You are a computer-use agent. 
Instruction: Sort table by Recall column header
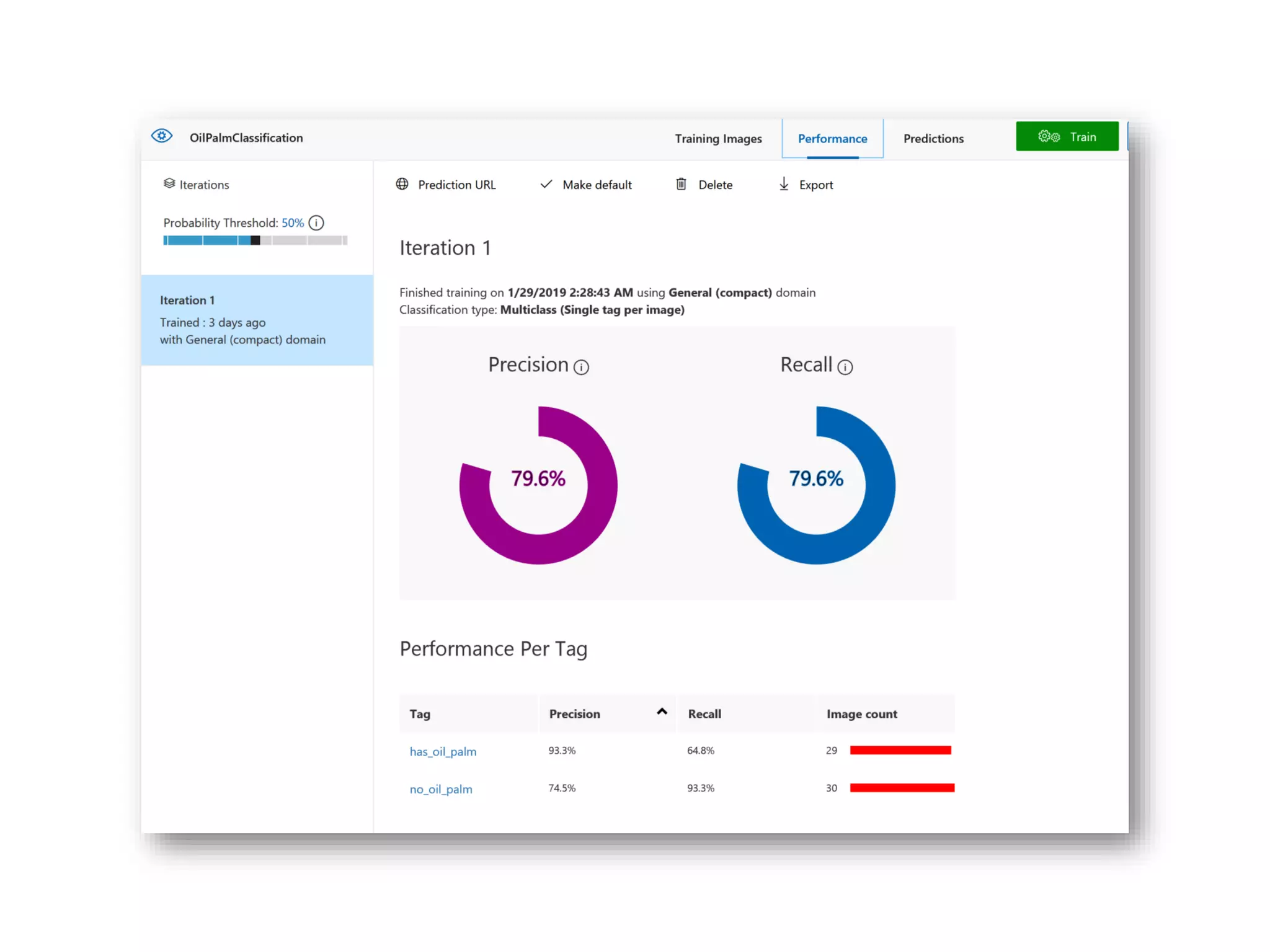pyautogui.click(x=704, y=714)
